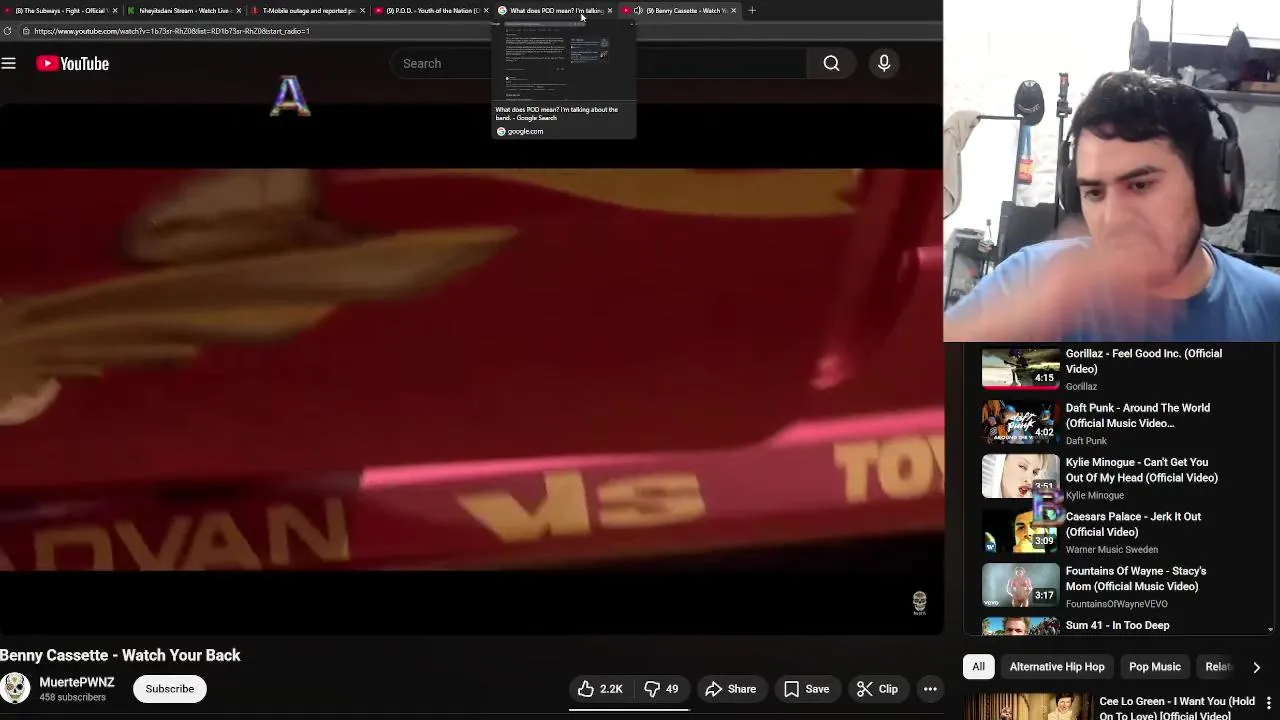Play Sum 41 In Too Deep

tap(1117, 626)
